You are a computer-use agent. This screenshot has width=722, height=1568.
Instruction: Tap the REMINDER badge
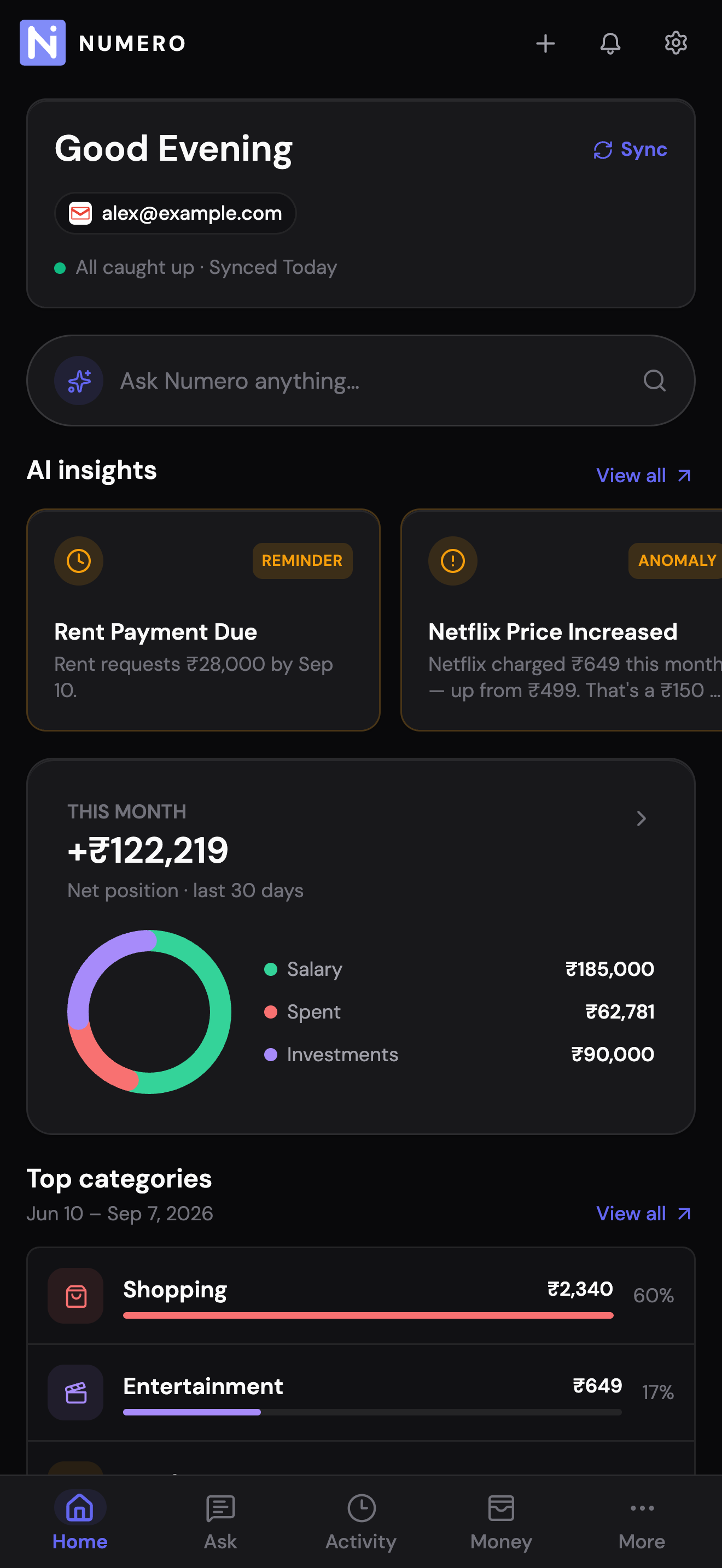pyautogui.click(x=302, y=560)
